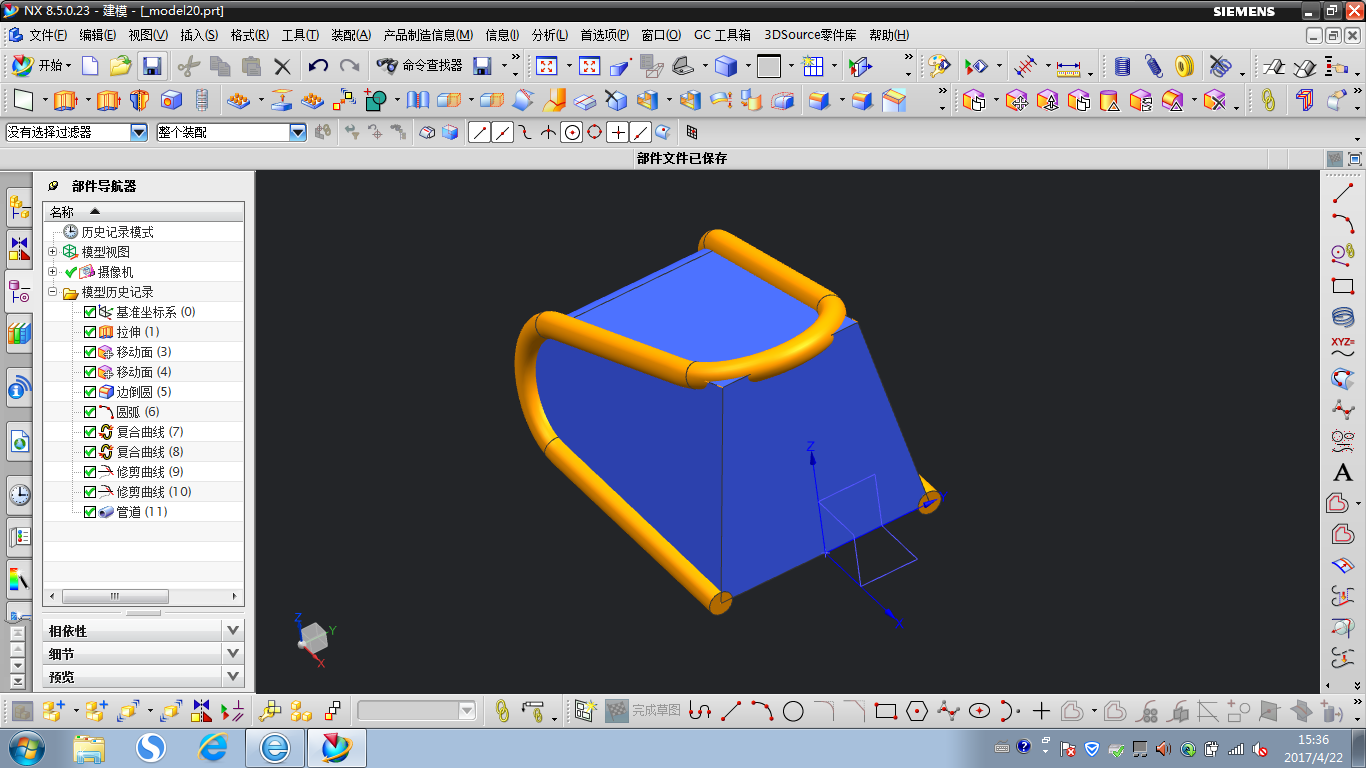Toggle checkbox for 圆弧 (6)
Screen dimensions: 1366x768
coord(90,412)
